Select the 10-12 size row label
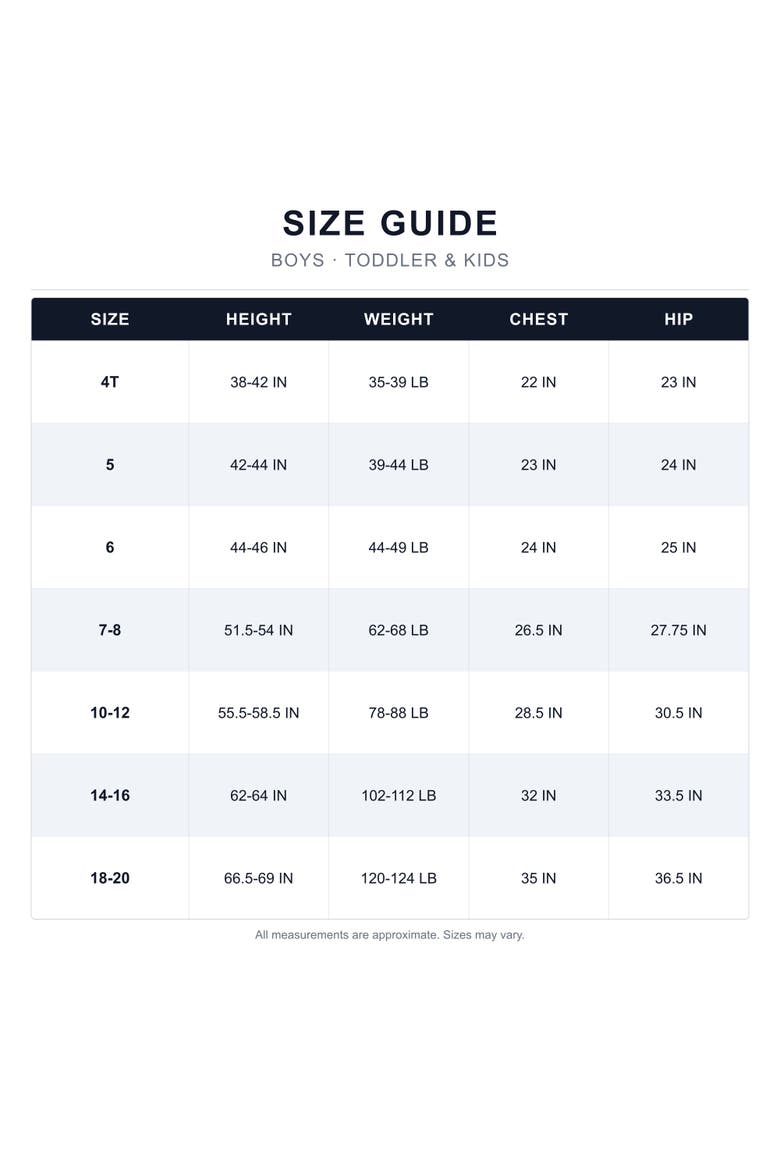 tap(110, 713)
